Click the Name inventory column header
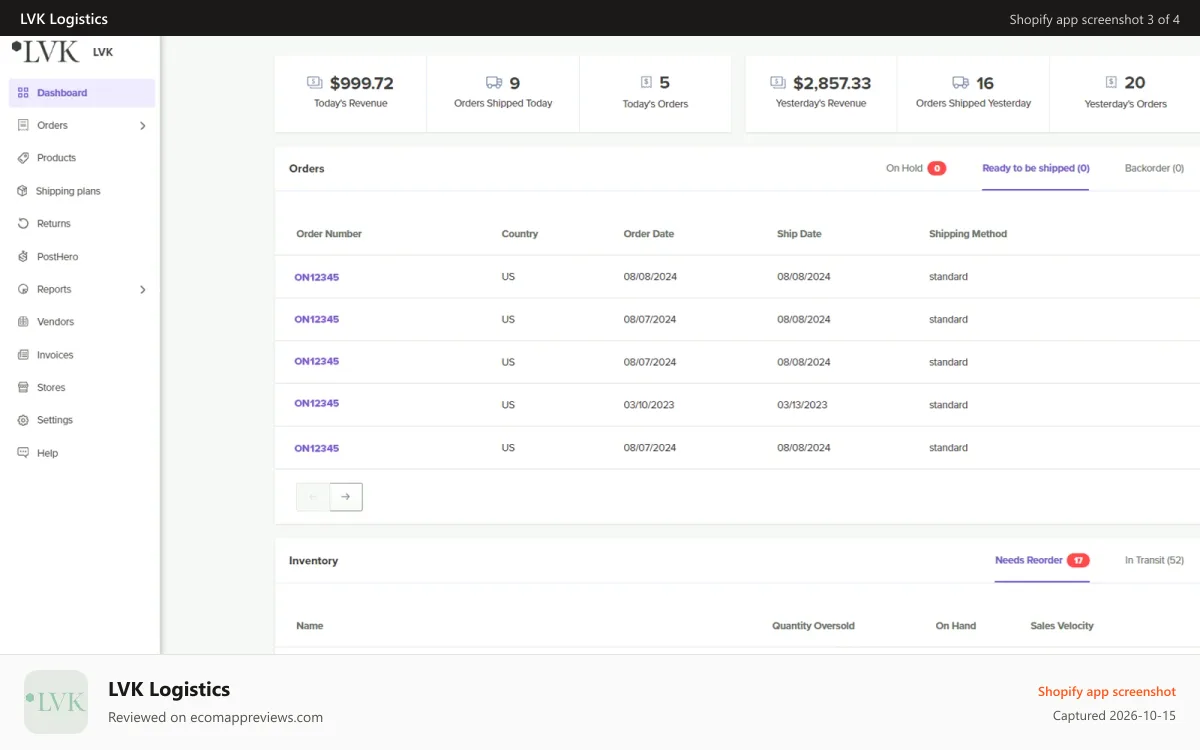The height and width of the screenshot is (750, 1200). (x=310, y=626)
